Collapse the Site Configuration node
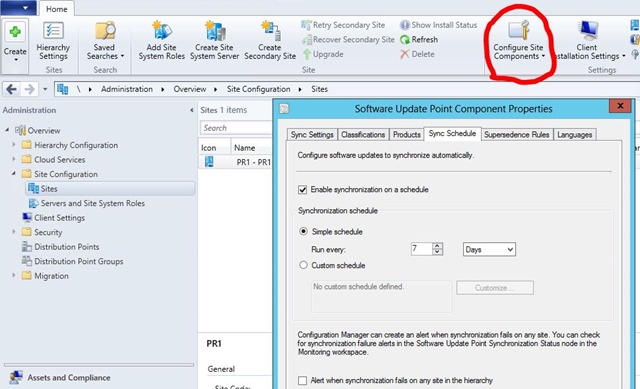640x389 pixels. (x=13, y=173)
